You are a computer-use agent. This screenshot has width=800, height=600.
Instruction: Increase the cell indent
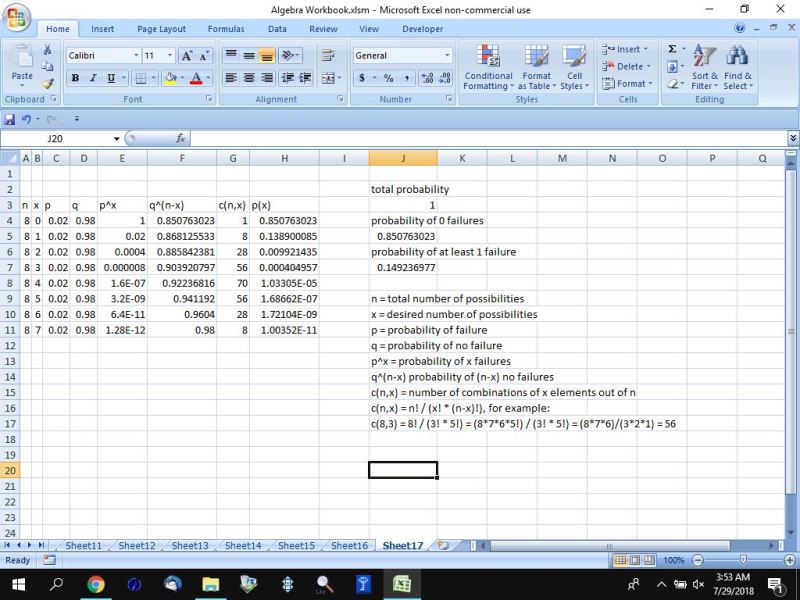point(305,78)
